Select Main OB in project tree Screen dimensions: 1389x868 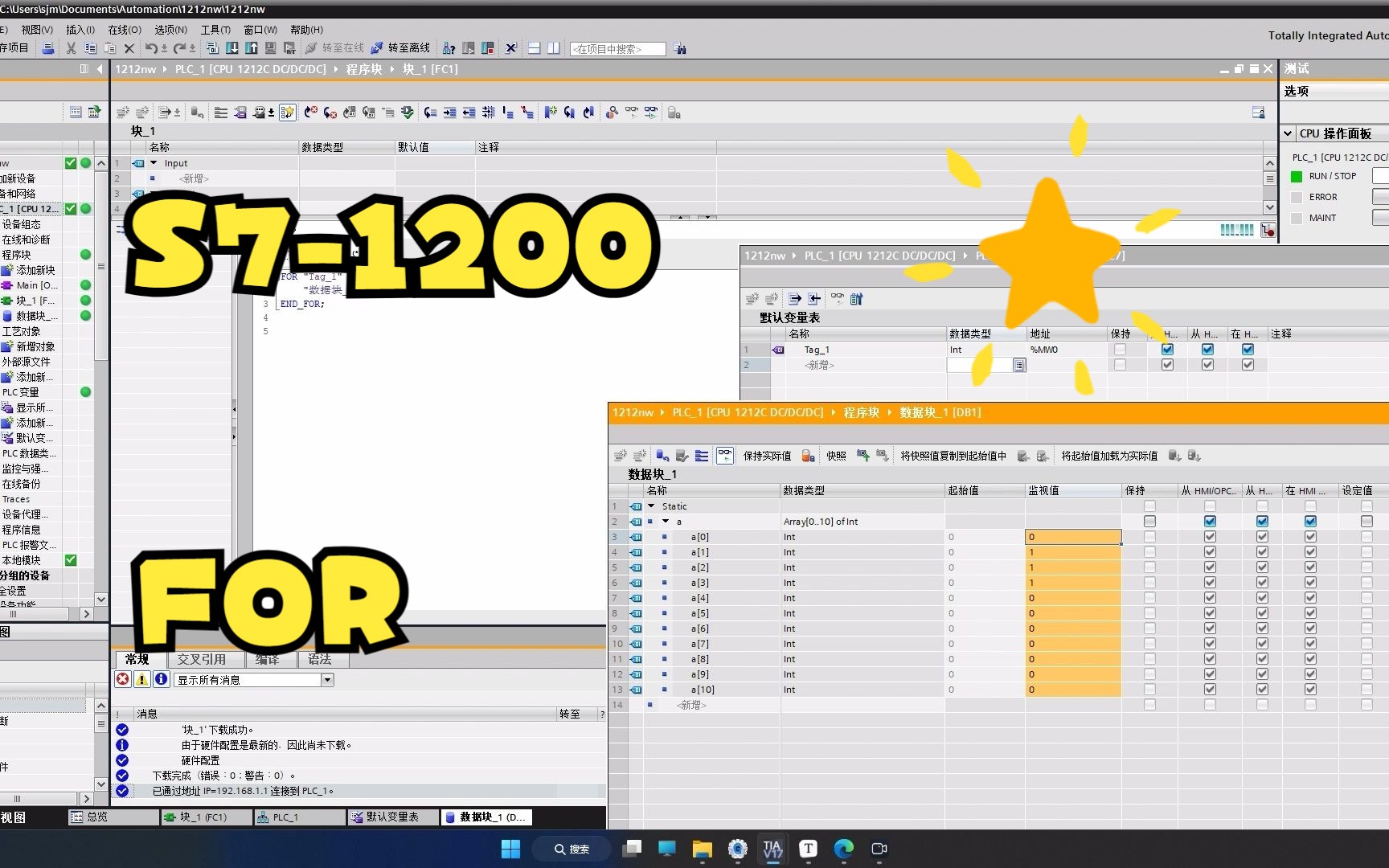[36, 285]
